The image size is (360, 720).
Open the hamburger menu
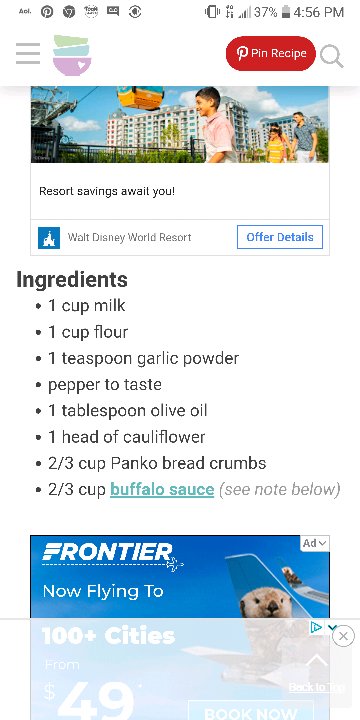coord(28,53)
